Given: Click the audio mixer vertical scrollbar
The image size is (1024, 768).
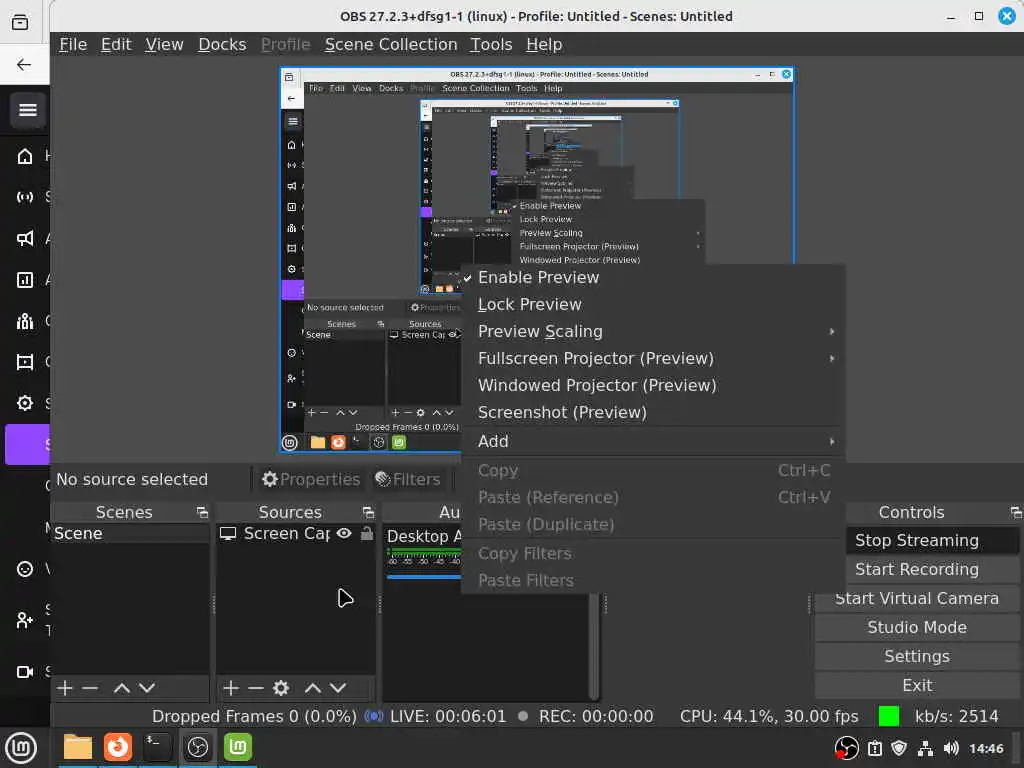Looking at the screenshot, I should 594,645.
